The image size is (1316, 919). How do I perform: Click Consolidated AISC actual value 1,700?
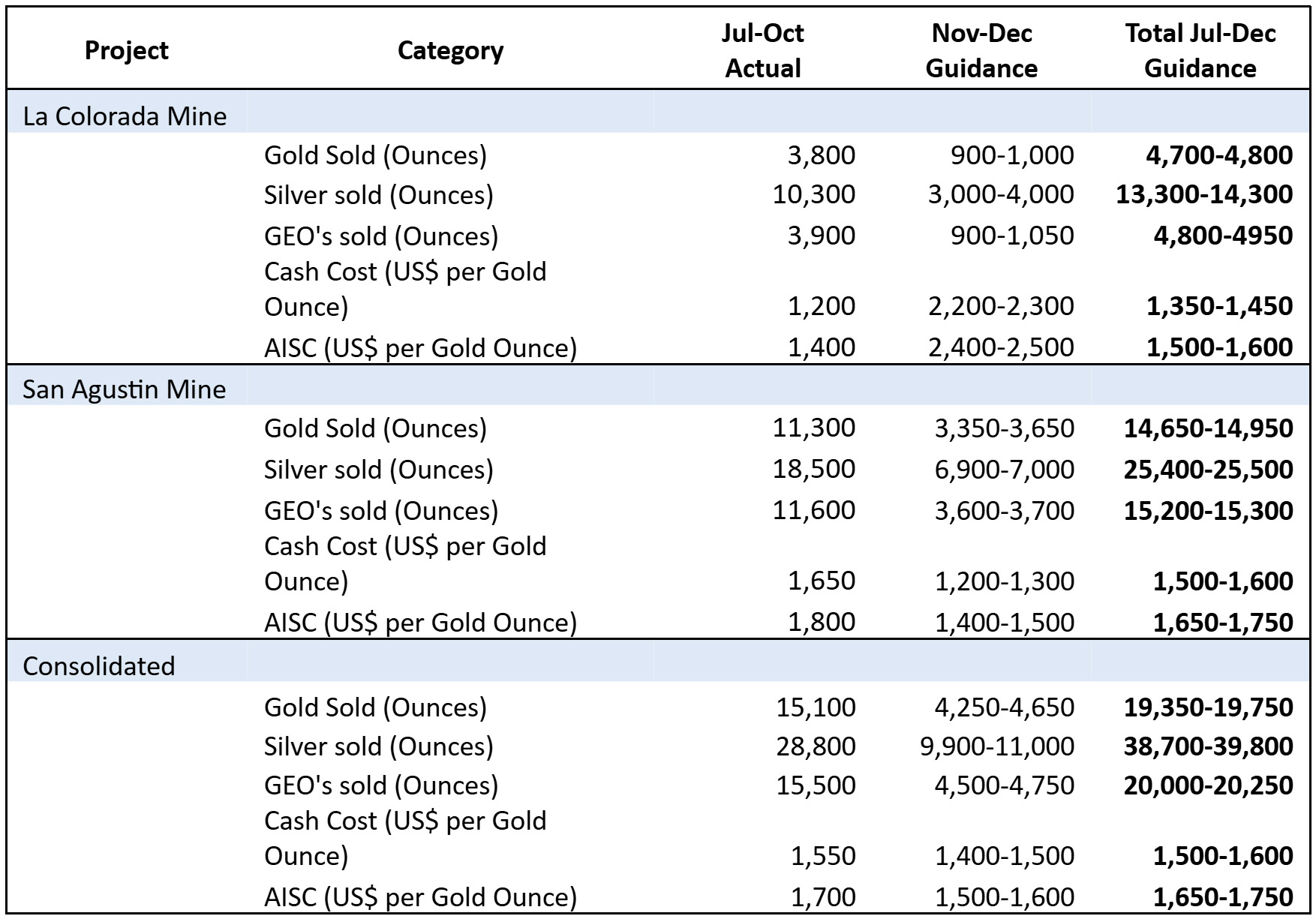(x=823, y=896)
